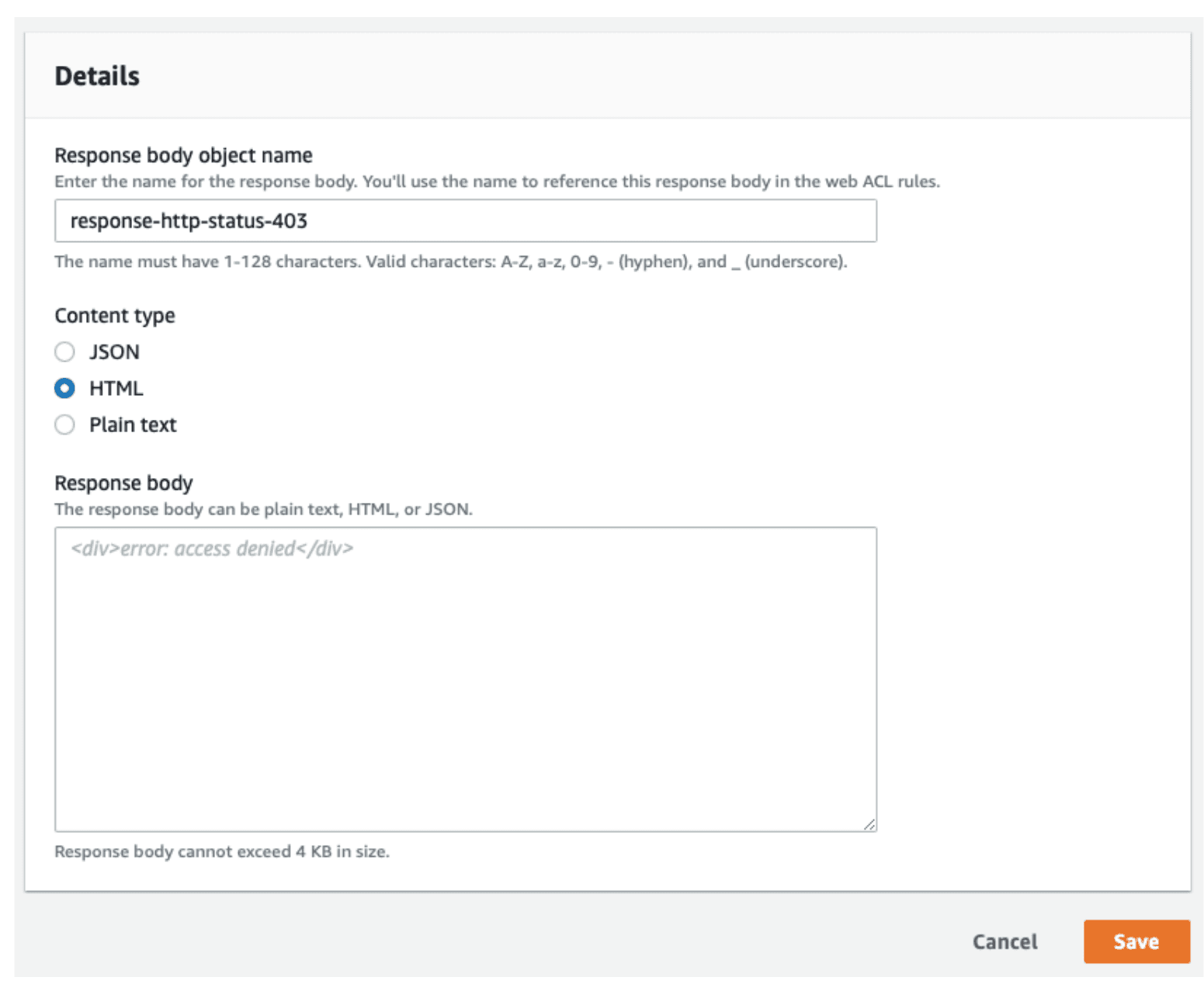1204x984 pixels.
Task: Click the "plain text, HTML, or JSON" description
Action: point(263,509)
